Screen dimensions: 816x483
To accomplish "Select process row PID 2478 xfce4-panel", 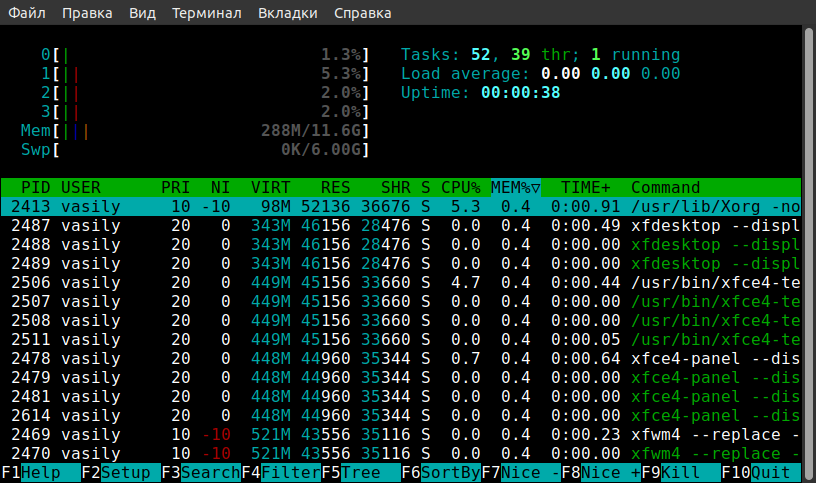I will click(401, 359).
